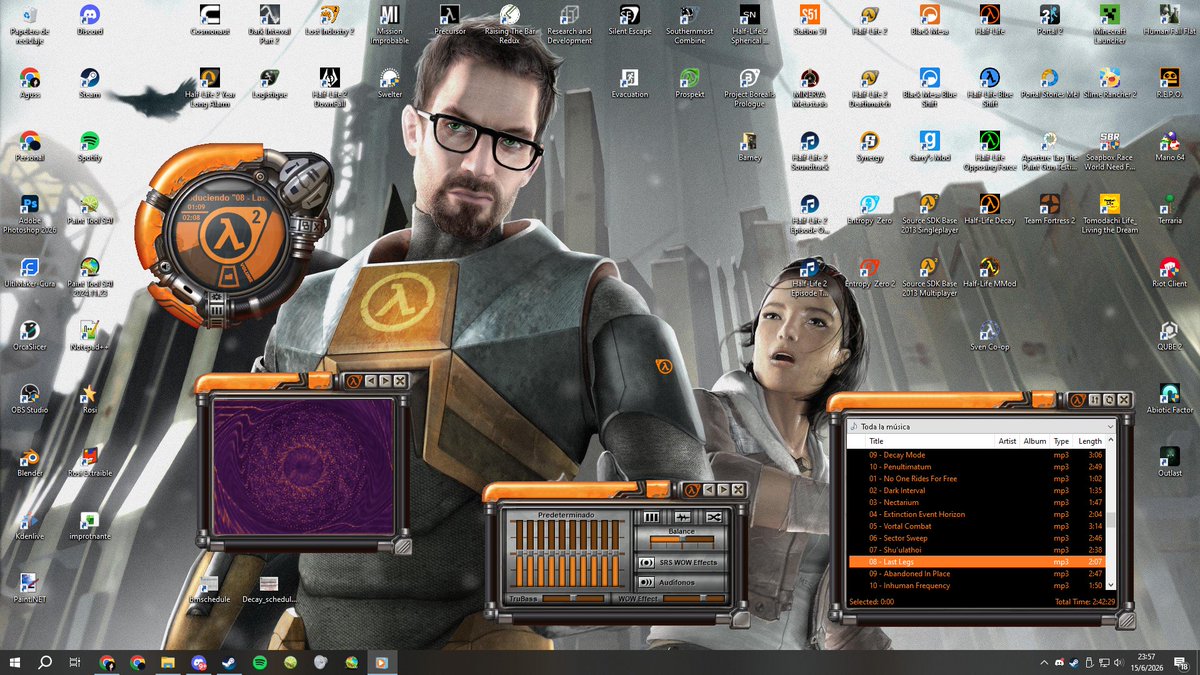Click graphic equalizer icon in equalizer window
The width and height of the screenshot is (1200, 675).
(x=651, y=517)
